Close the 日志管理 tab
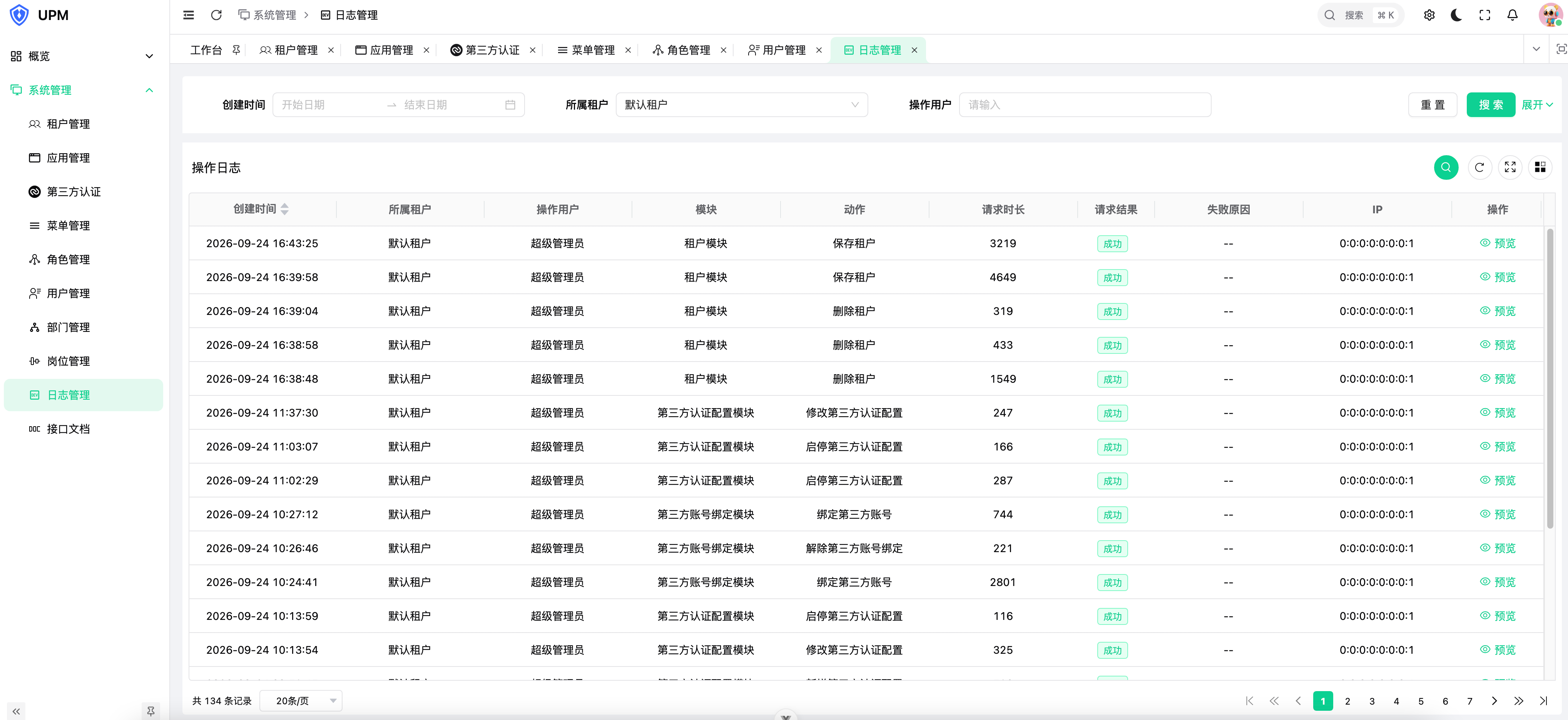Screen dimensions: 1568x720 [x=914, y=50]
